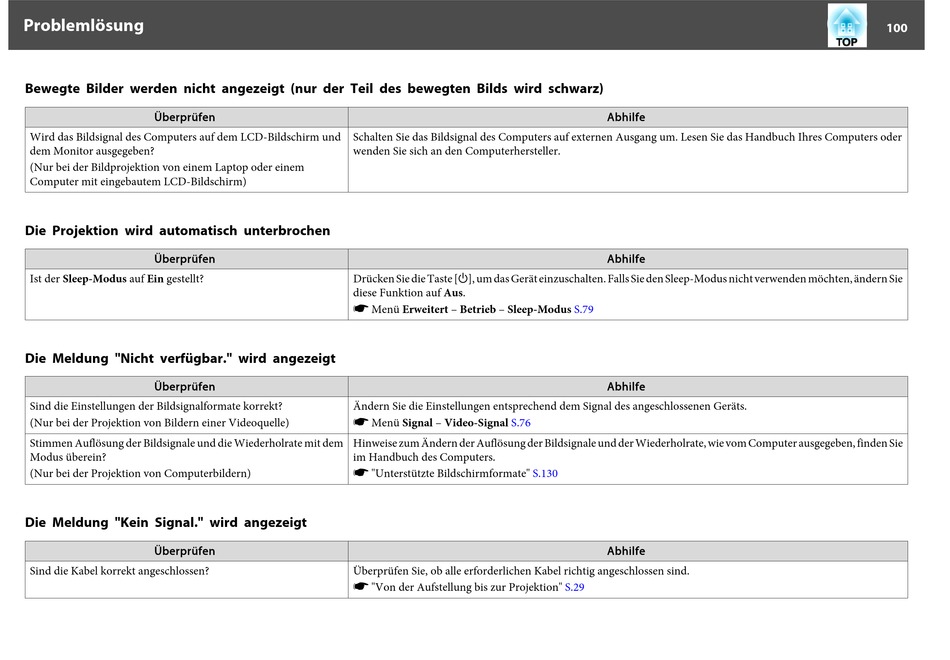Viewport: 950px width, 660px height.
Task: Select heading Die Projektion wird automatisch unterbrochen
Action: (178, 231)
